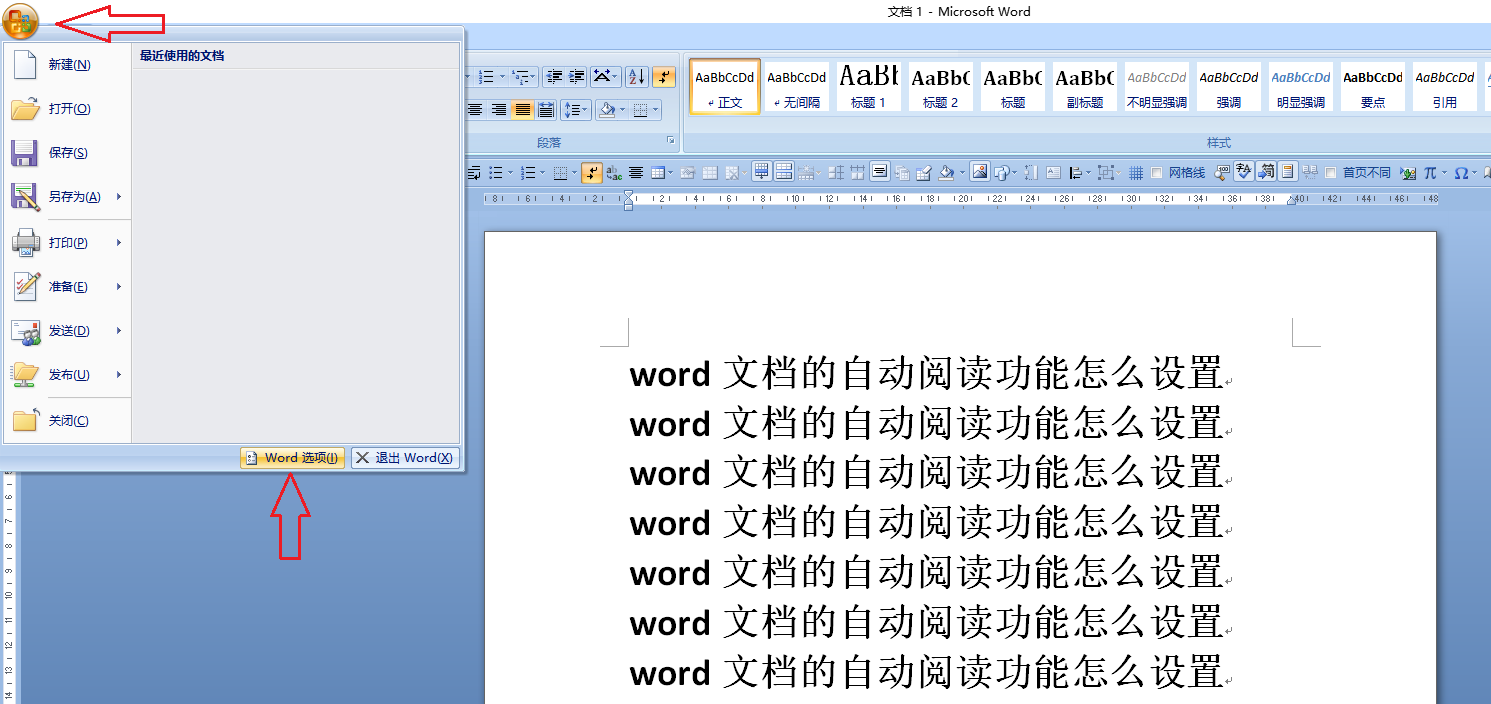Click the ab-ac replace icon in toolbar
Image resolution: width=1491 pixels, height=704 pixels.
click(x=614, y=173)
